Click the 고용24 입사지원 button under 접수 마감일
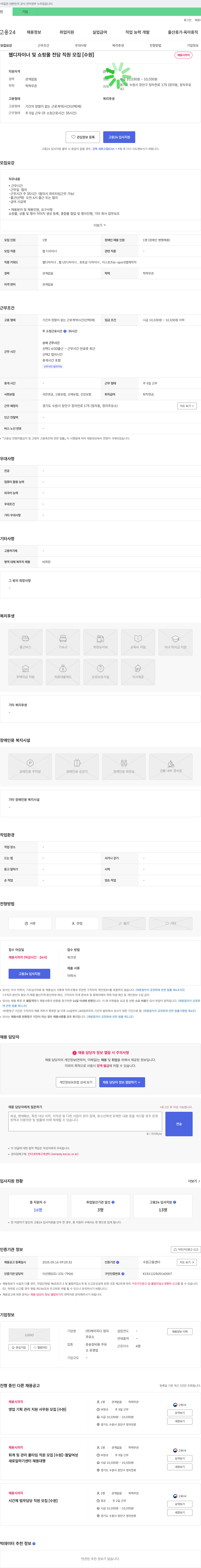 [x=29, y=974]
